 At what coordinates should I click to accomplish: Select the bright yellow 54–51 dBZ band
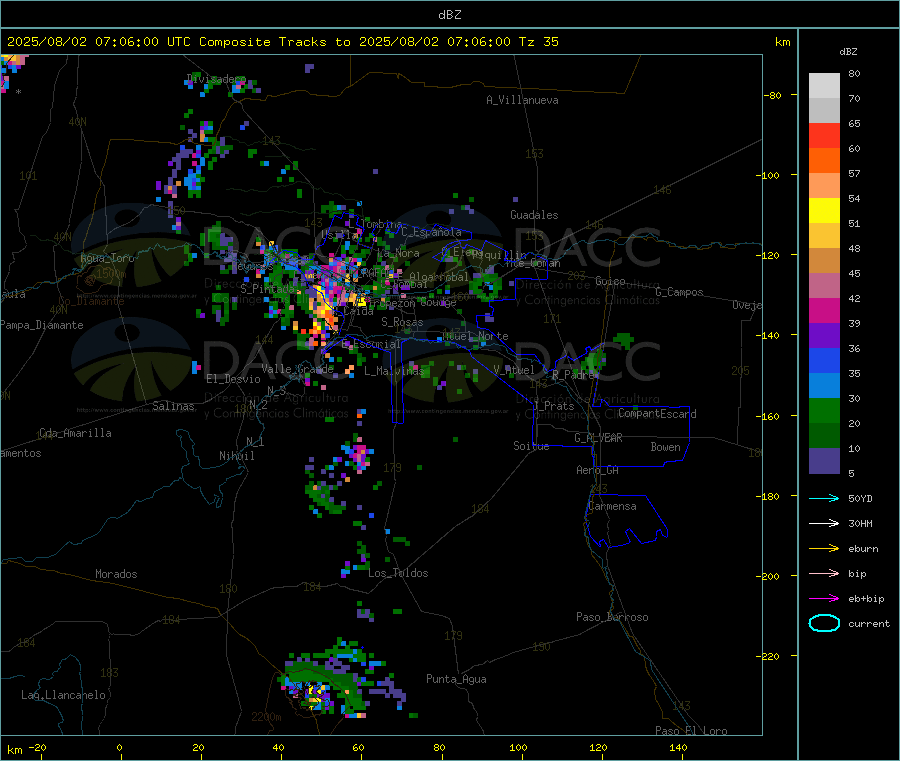[x=824, y=211]
